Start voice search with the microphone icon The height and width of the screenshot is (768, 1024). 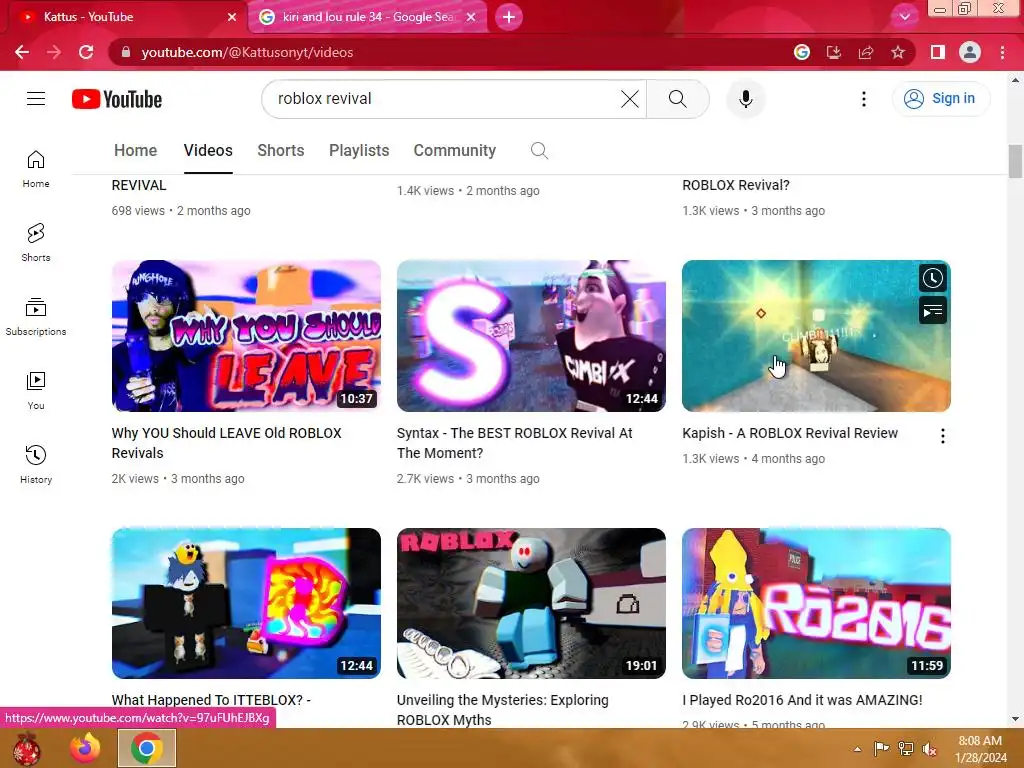coord(745,99)
